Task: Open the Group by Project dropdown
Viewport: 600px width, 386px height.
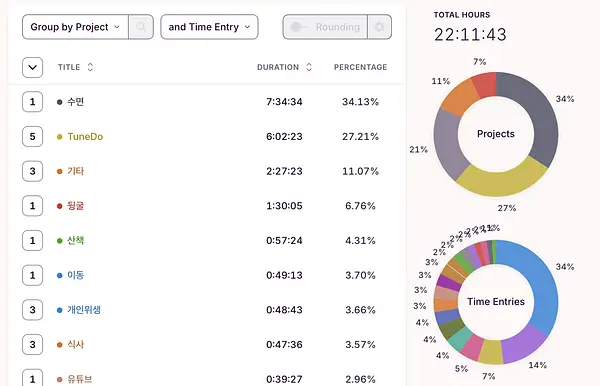Action: [75, 27]
